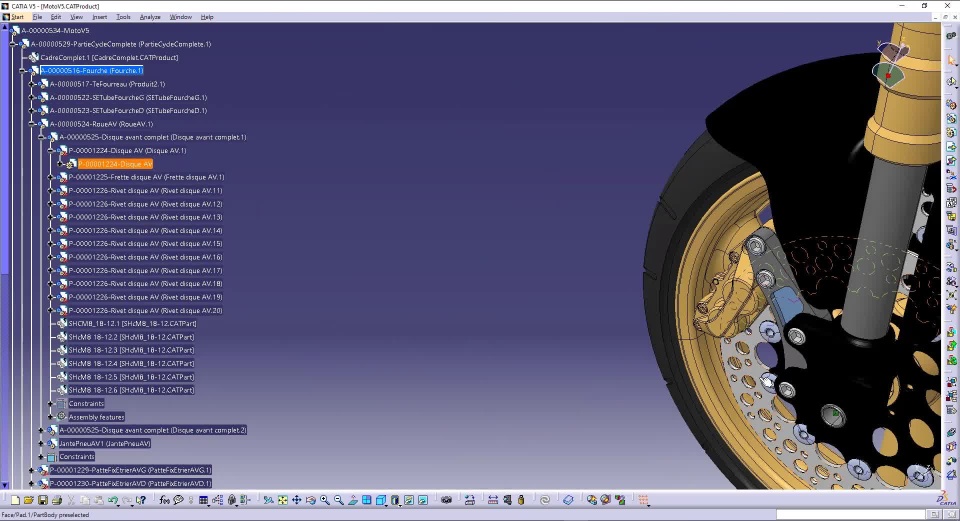This screenshot has width=960, height=521.
Task: Select A-00000529-PartieCycleComplete tree row
Action: point(121,44)
